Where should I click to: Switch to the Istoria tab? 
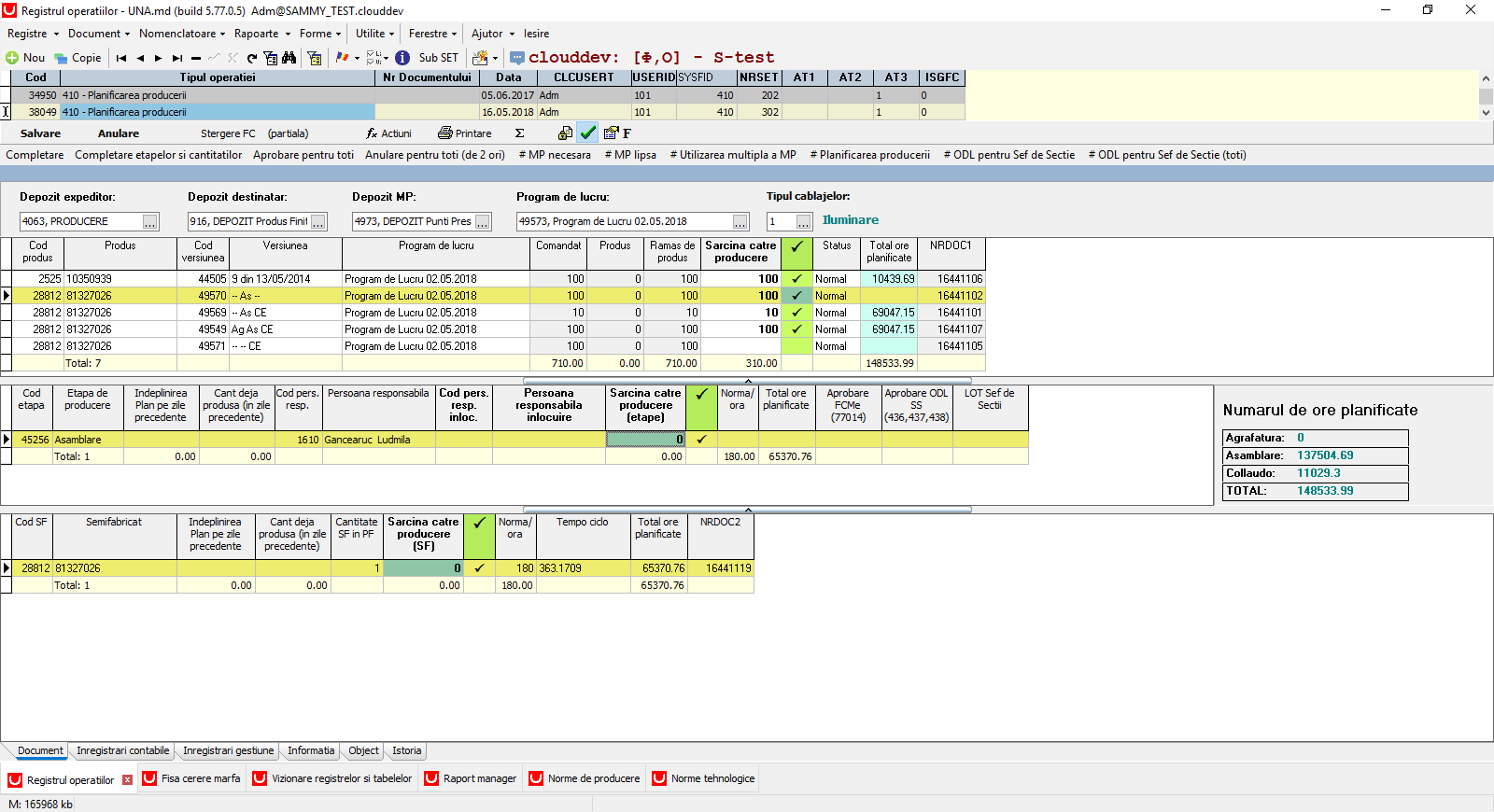point(407,750)
